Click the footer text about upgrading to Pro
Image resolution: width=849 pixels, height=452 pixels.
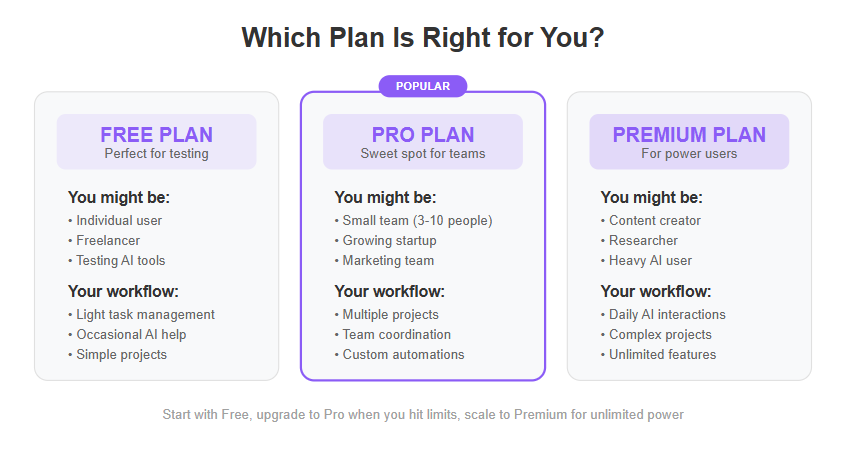coord(423,415)
